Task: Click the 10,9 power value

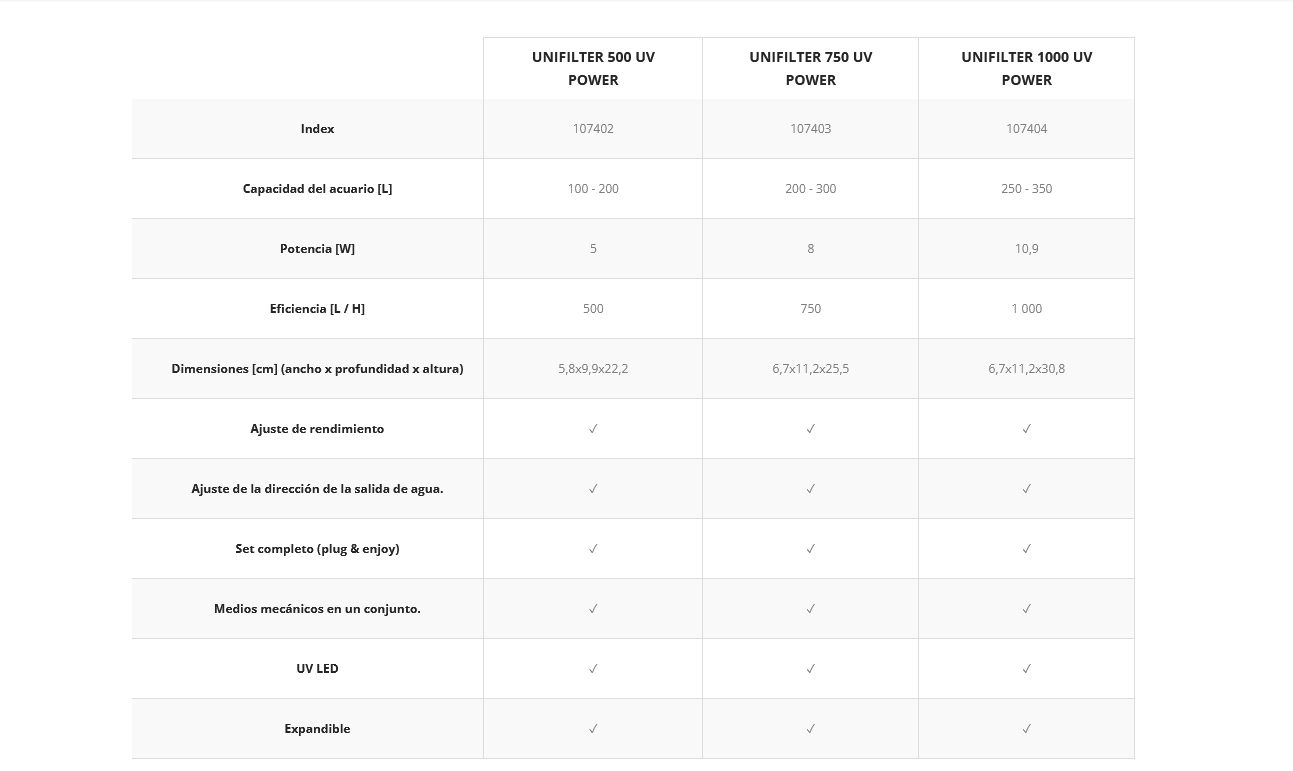Action: 1026,249
